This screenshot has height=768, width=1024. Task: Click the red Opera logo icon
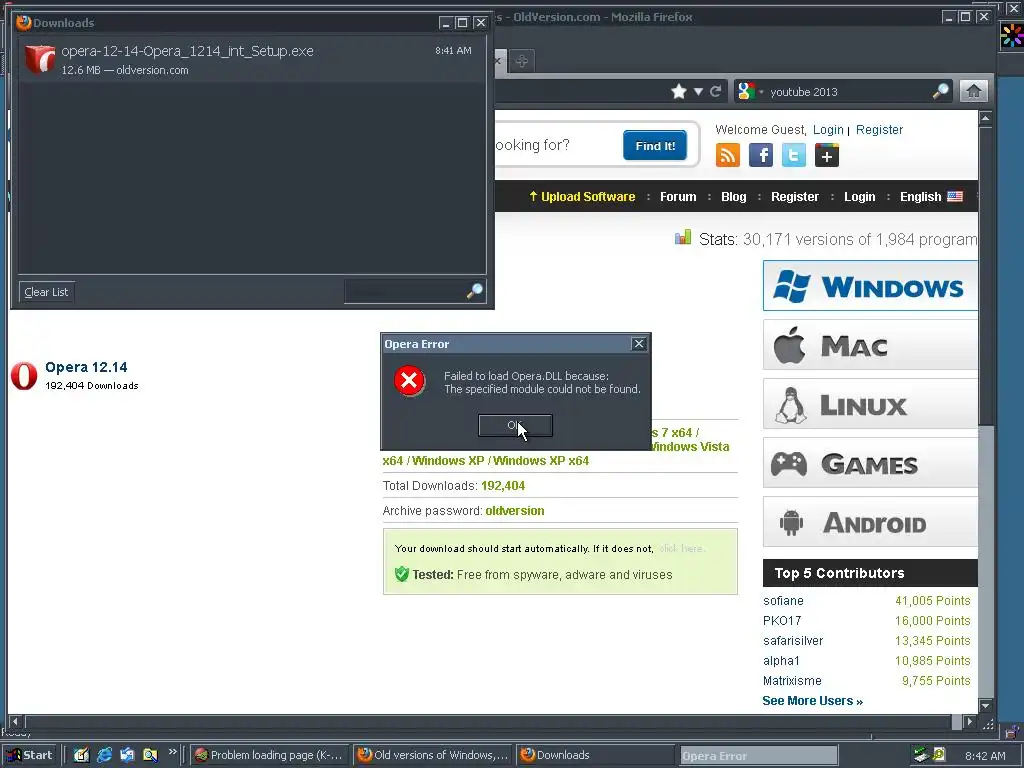(x=24, y=376)
